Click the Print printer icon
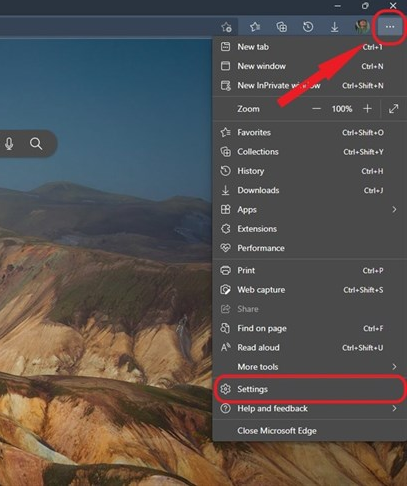 [x=226, y=271]
